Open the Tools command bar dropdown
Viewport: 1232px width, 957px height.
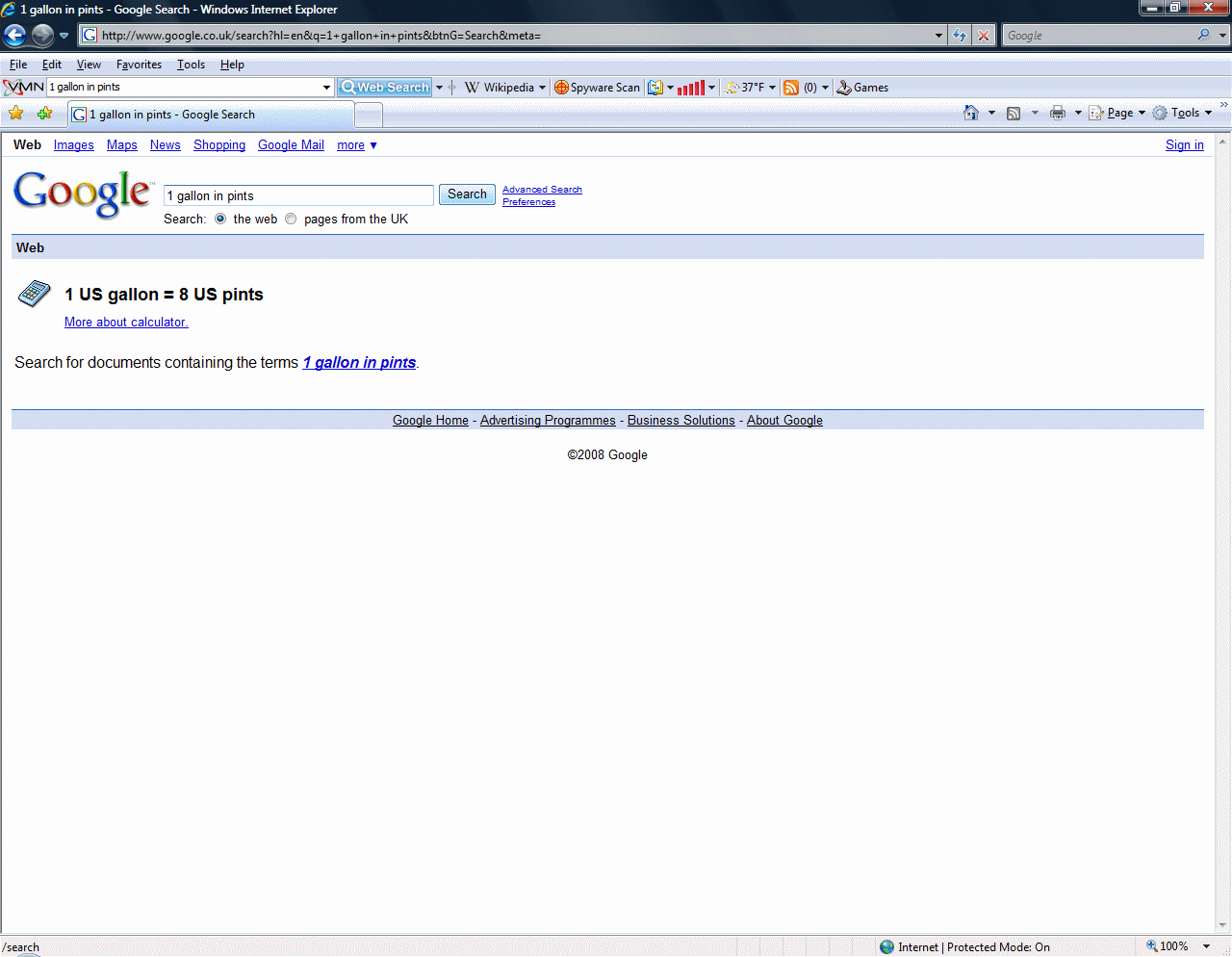click(1182, 113)
